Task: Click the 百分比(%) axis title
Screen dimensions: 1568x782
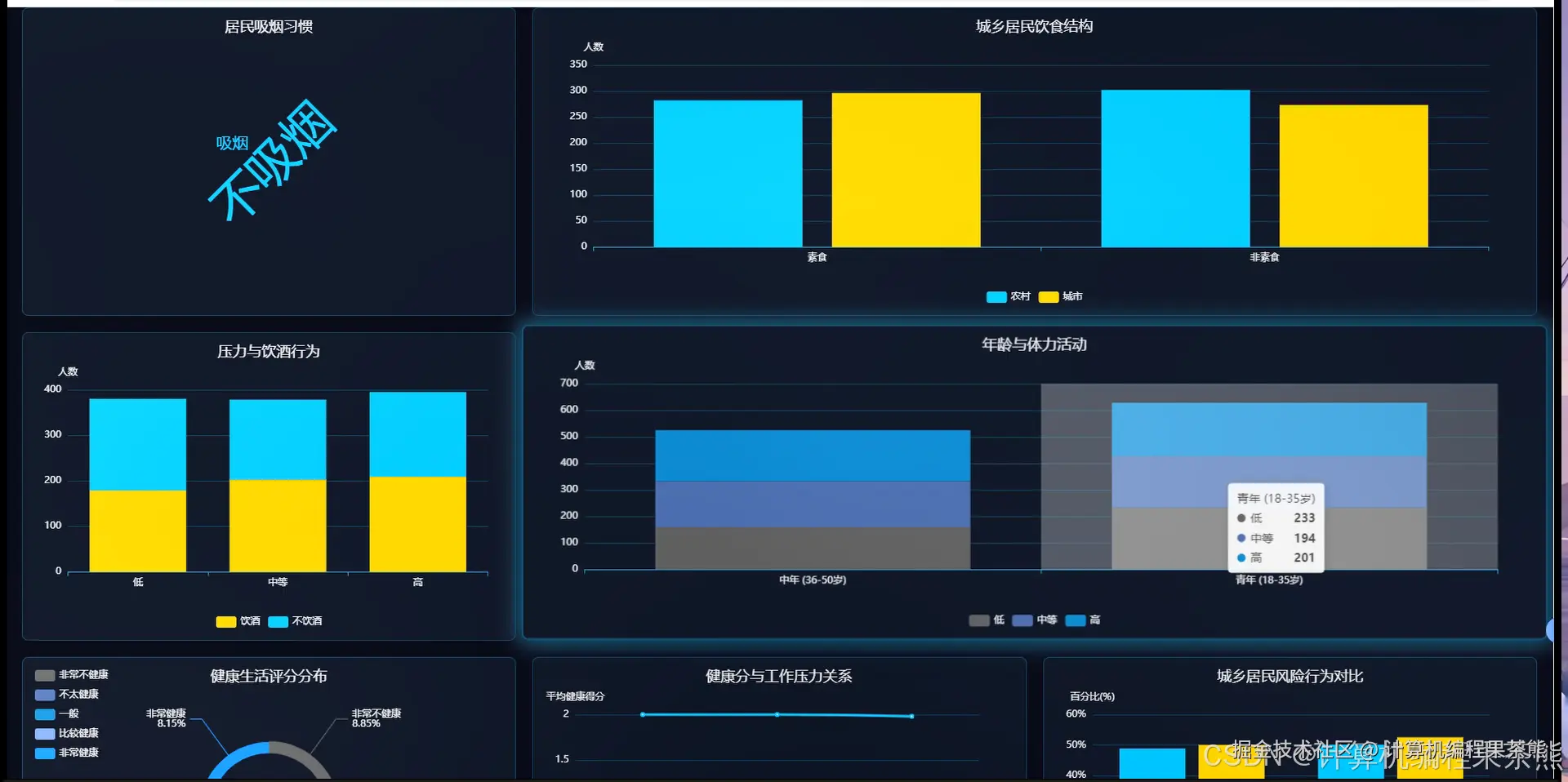Action: click(1092, 696)
